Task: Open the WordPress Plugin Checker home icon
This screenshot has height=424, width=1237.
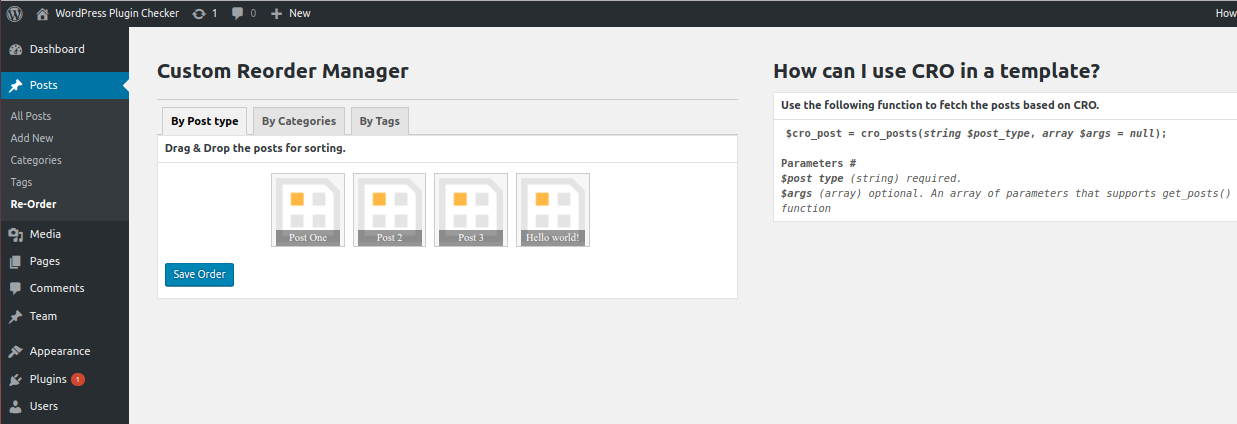Action: point(42,13)
